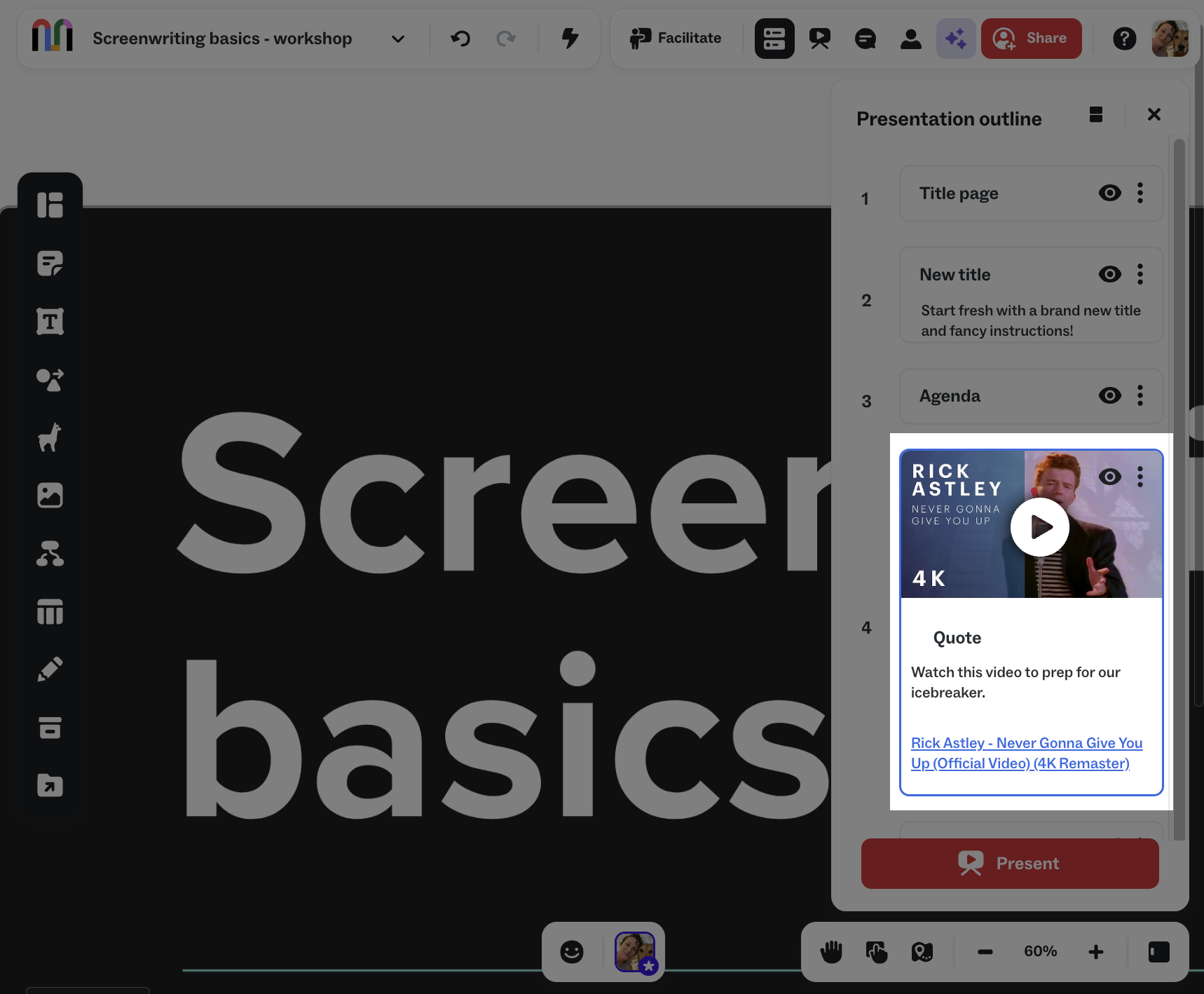Select the mind map diagram tool
This screenshot has width=1204, height=994.
click(50, 554)
